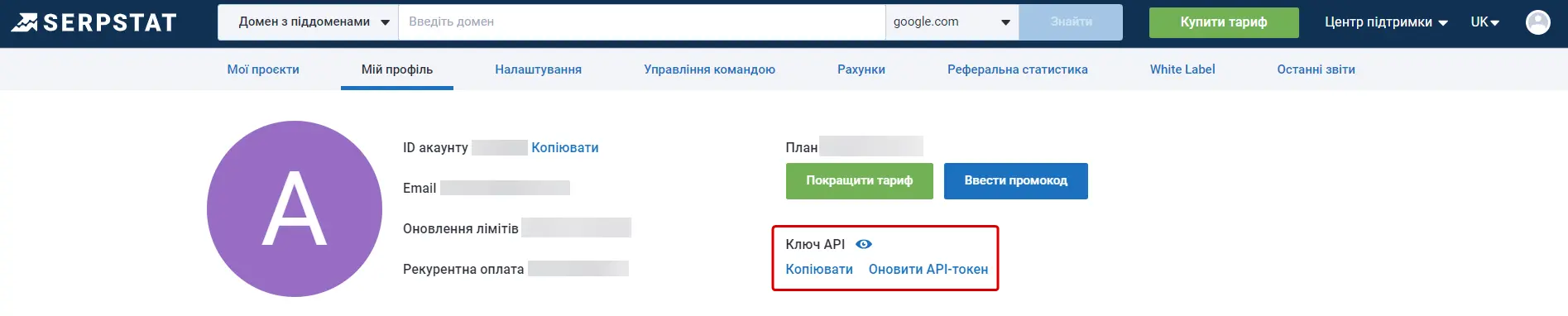Open the user account avatar menu
This screenshot has height=316, width=1568.
tap(1537, 22)
